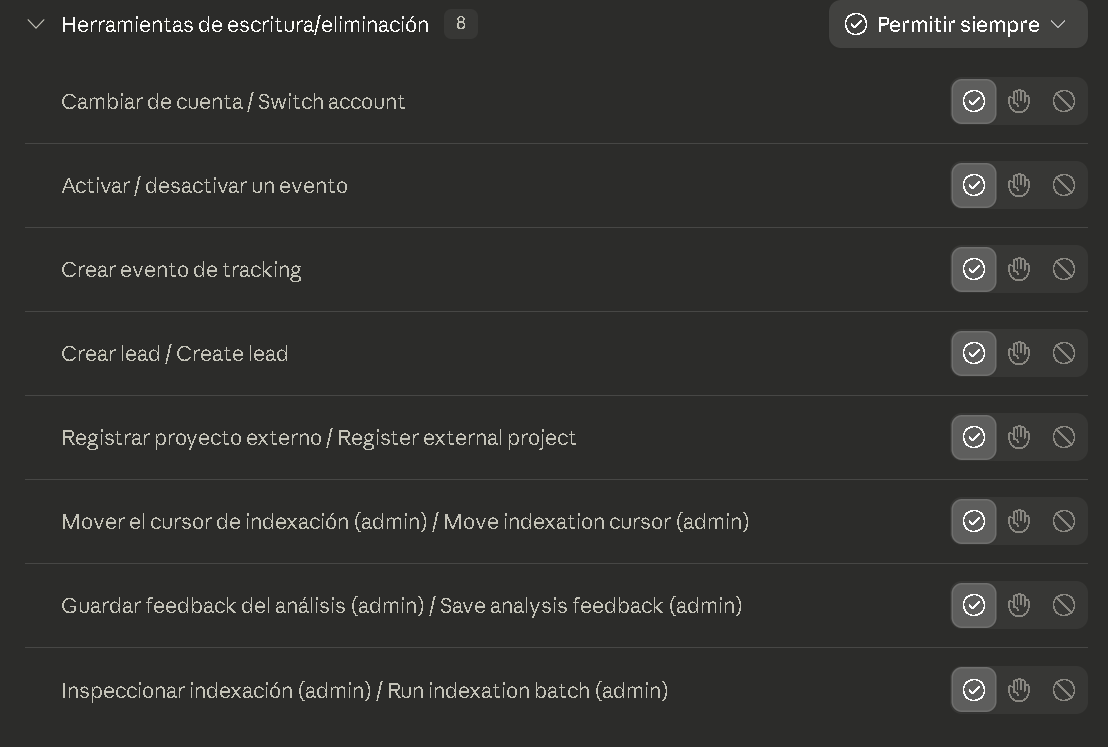
Task: Select the 'Activar / desactivar un evento' label
Action: (204, 186)
